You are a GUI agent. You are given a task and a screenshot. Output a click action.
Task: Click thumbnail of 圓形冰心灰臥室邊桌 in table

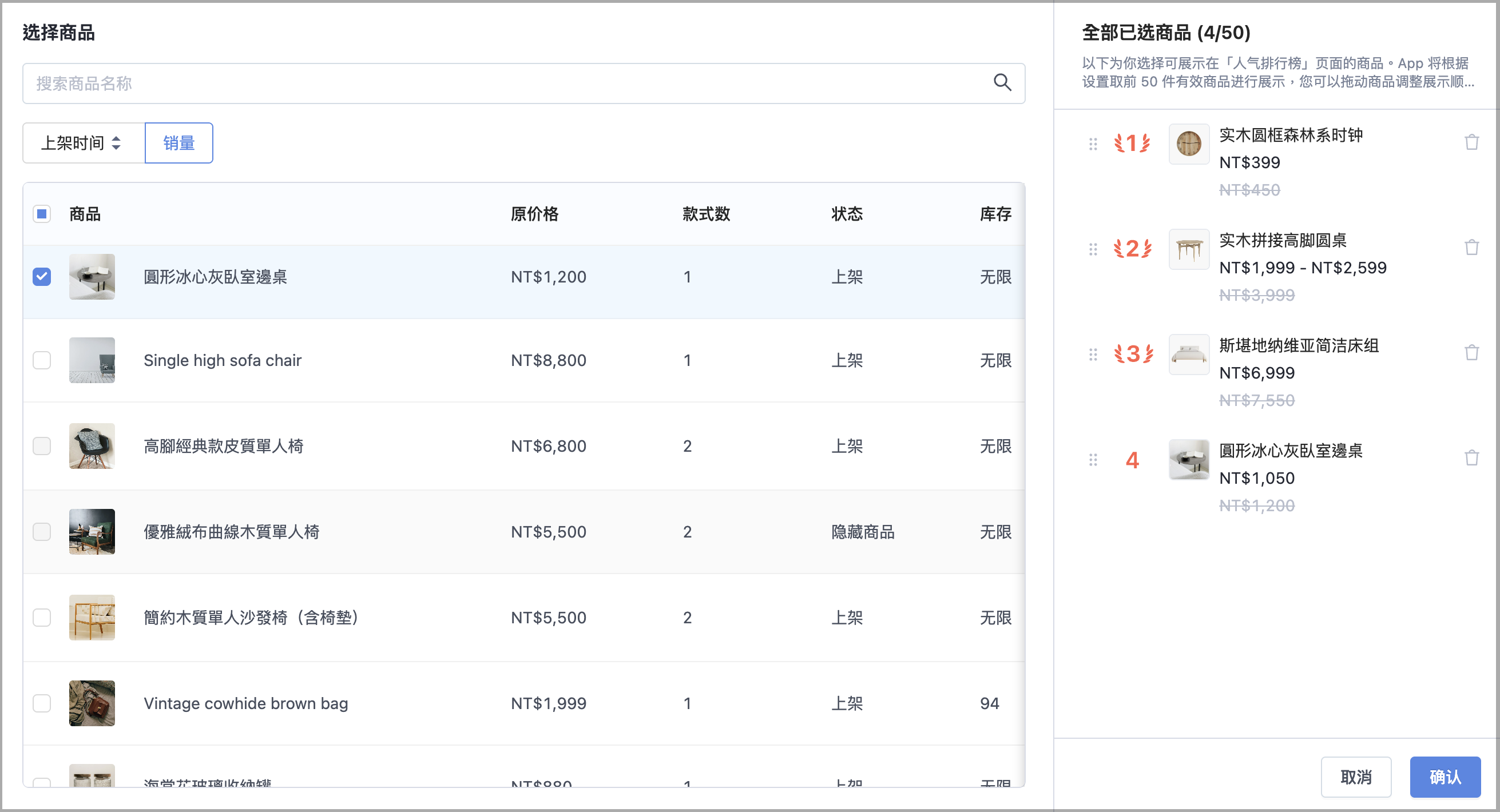pyautogui.click(x=92, y=277)
